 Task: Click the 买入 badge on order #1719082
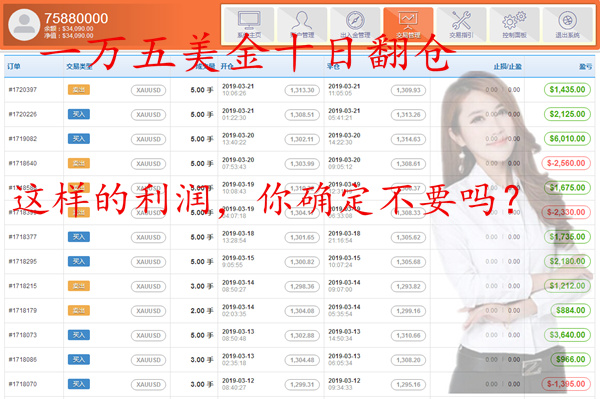pyautogui.click(x=79, y=138)
